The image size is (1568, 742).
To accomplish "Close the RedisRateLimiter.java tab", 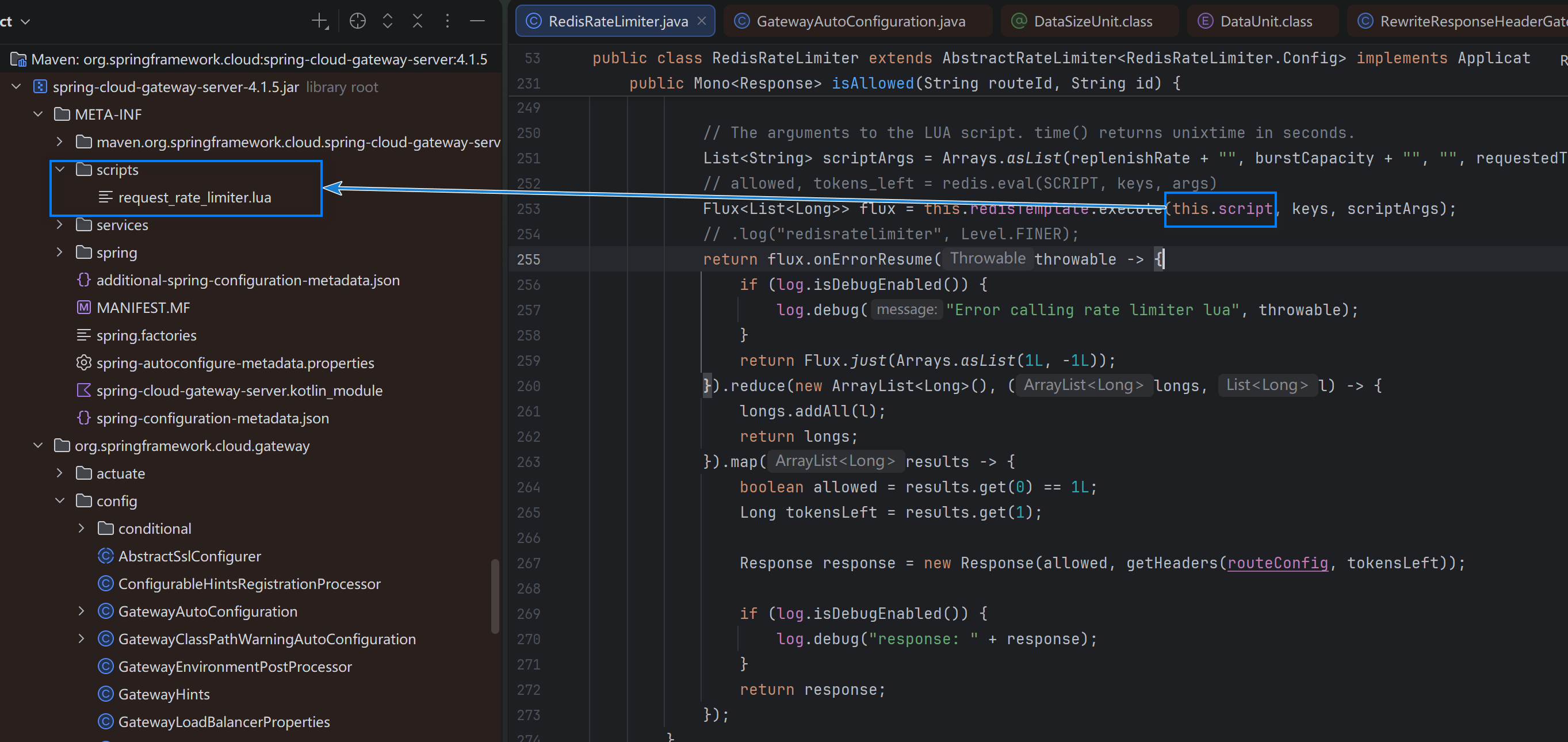I will click(702, 21).
